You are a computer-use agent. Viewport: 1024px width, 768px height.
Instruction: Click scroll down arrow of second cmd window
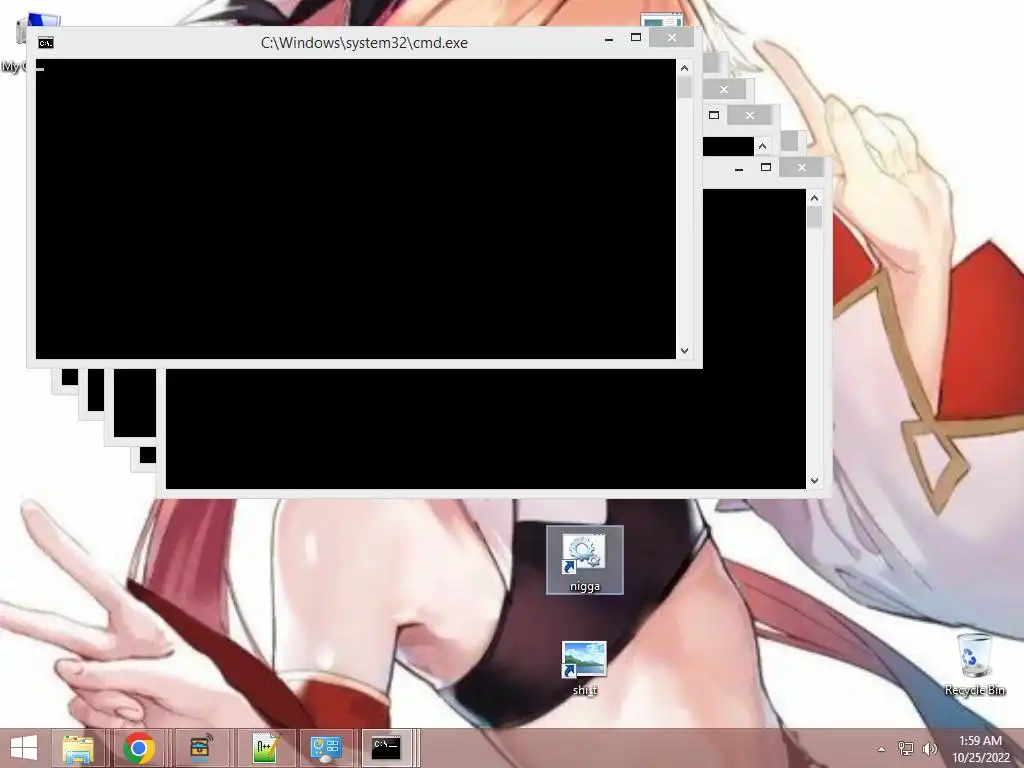814,481
